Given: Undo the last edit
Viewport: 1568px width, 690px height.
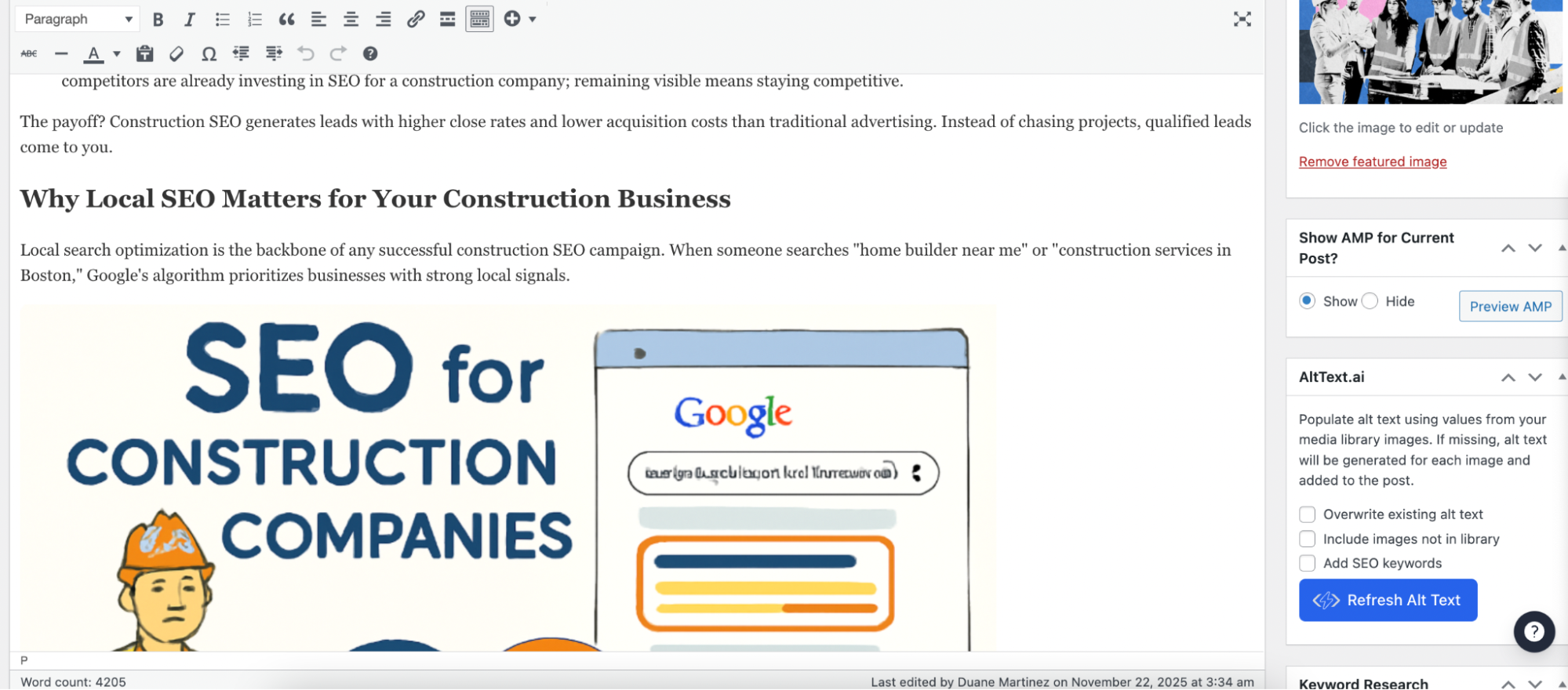Looking at the screenshot, I should point(305,53).
